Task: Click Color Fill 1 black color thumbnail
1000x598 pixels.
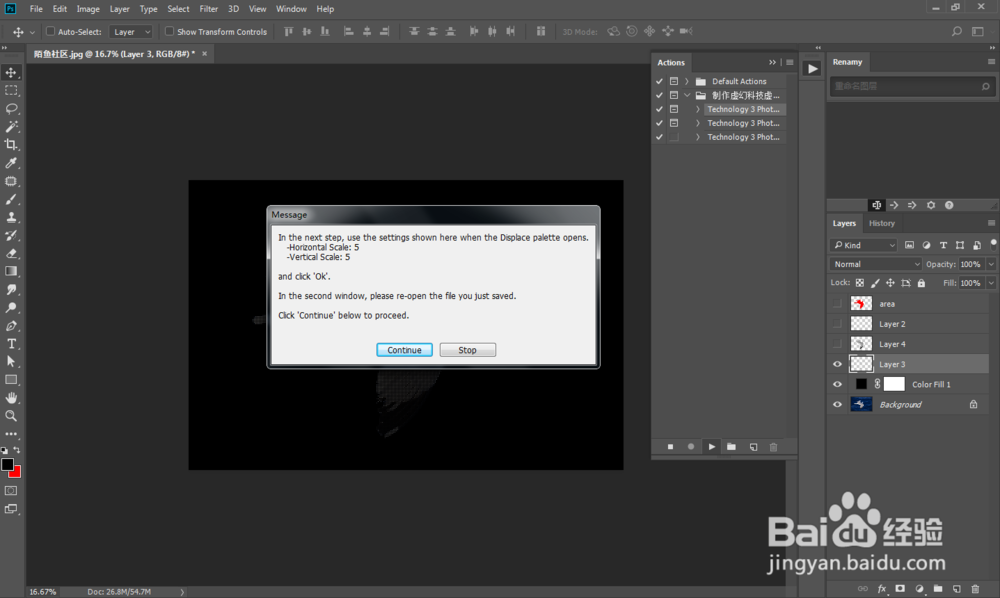Action: click(x=861, y=384)
